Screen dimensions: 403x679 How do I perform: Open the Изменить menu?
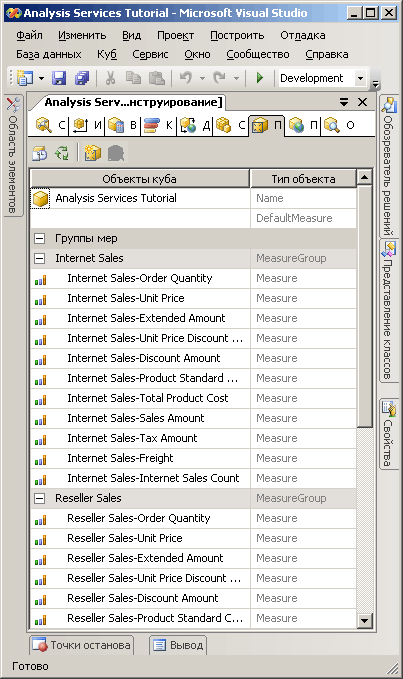coord(82,35)
